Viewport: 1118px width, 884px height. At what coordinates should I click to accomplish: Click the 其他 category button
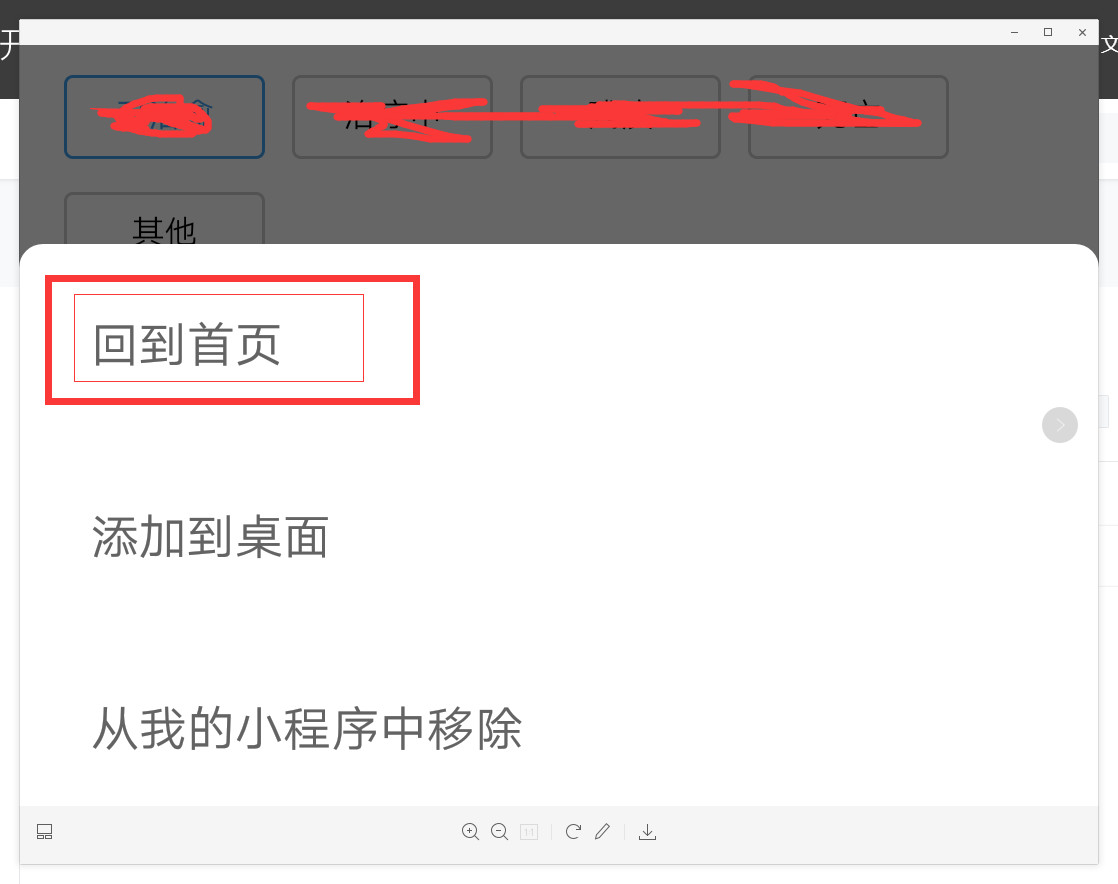coord(164,219)
